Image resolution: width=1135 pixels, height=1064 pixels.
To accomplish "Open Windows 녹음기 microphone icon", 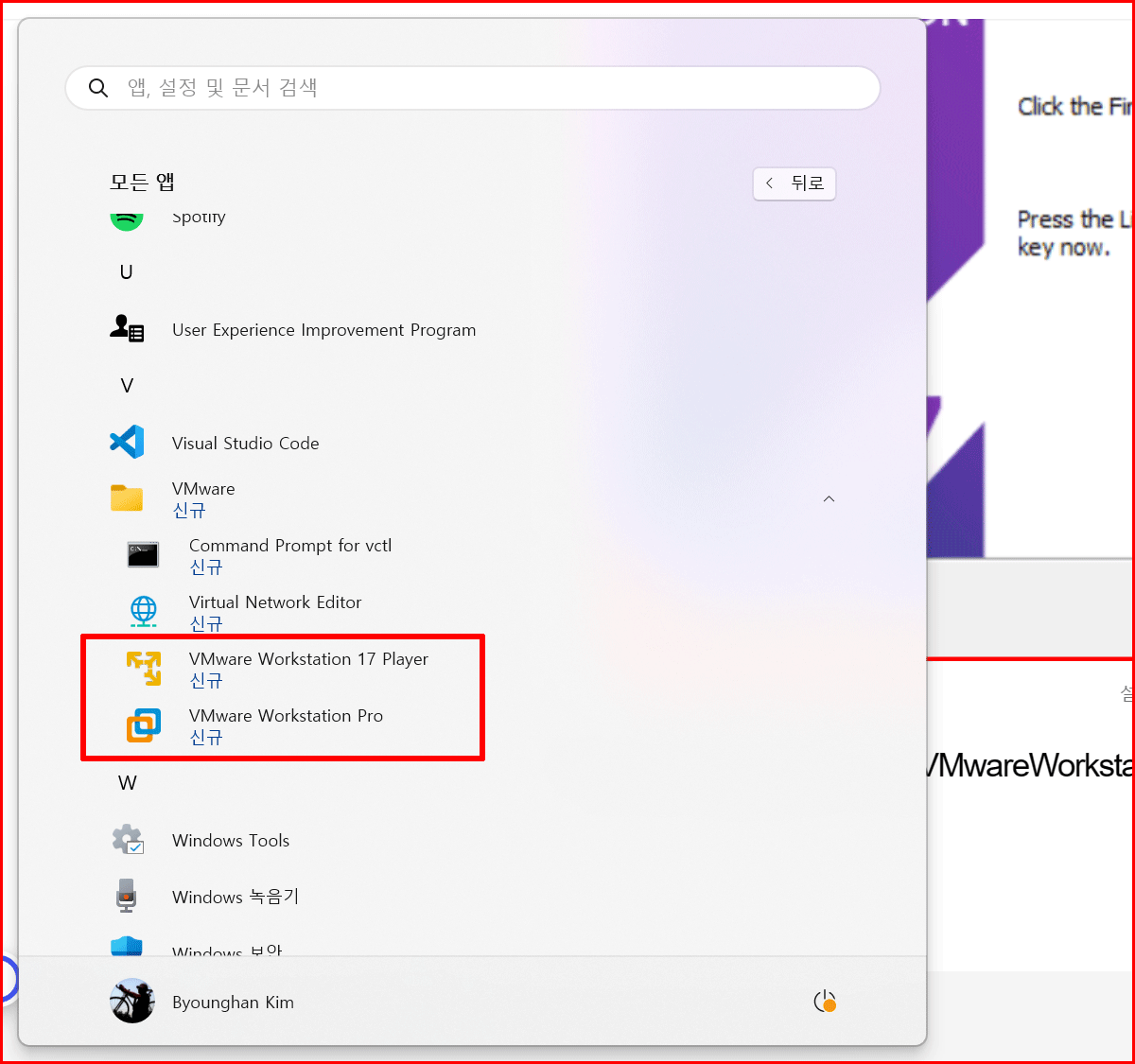I will (x=127, y=896).
